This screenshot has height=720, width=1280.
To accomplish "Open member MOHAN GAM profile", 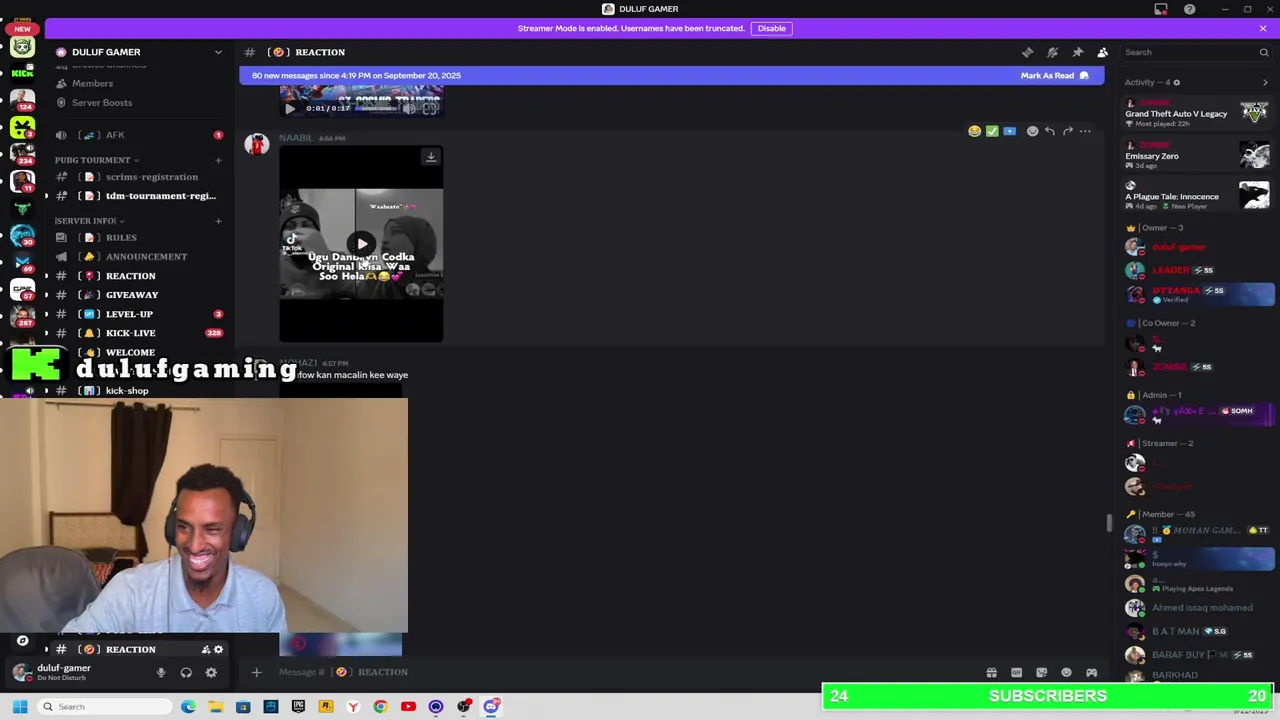I will pyautogui.click(x=1197, y=534).
